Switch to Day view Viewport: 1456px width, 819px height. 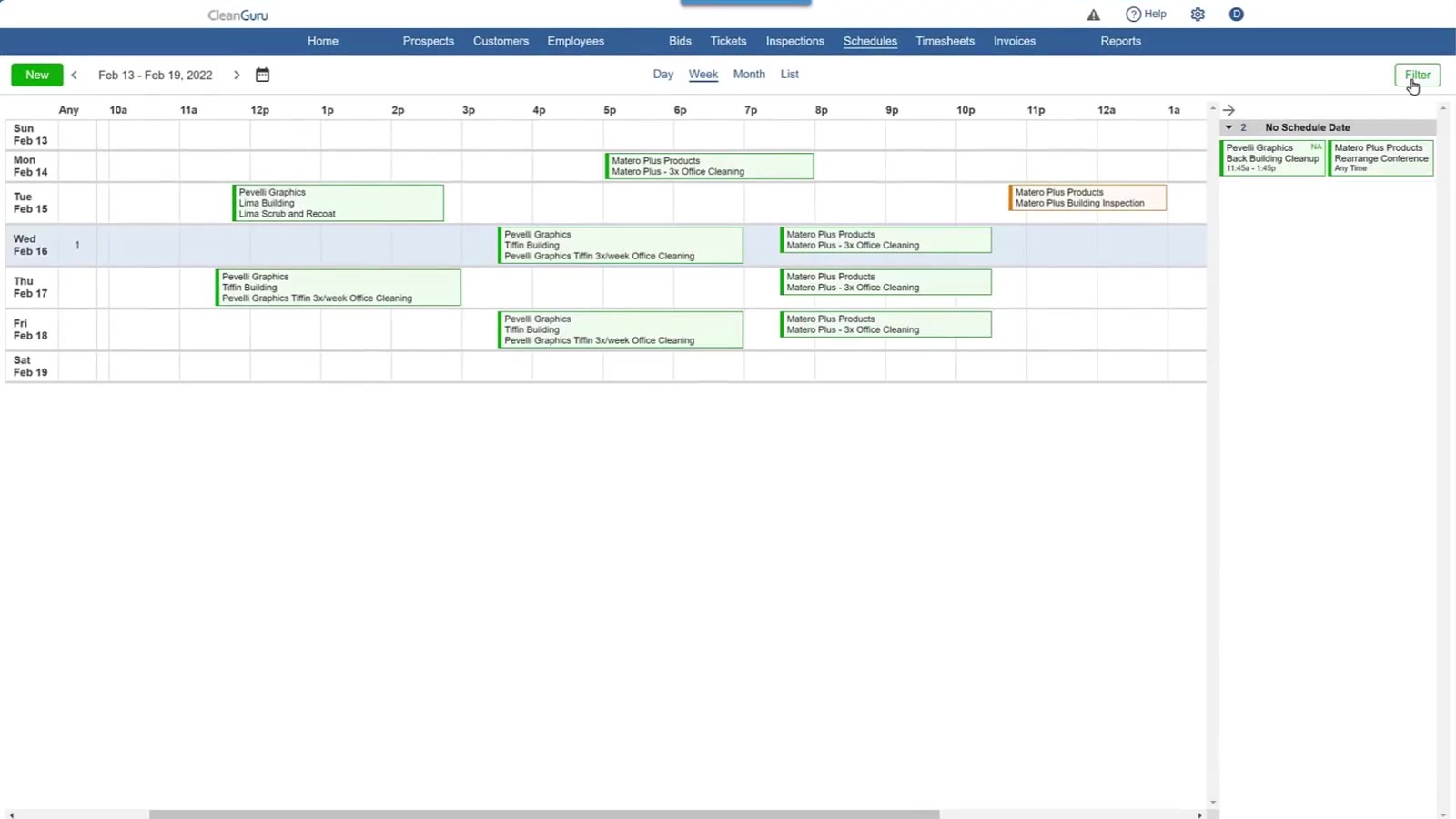click(662, 74)
